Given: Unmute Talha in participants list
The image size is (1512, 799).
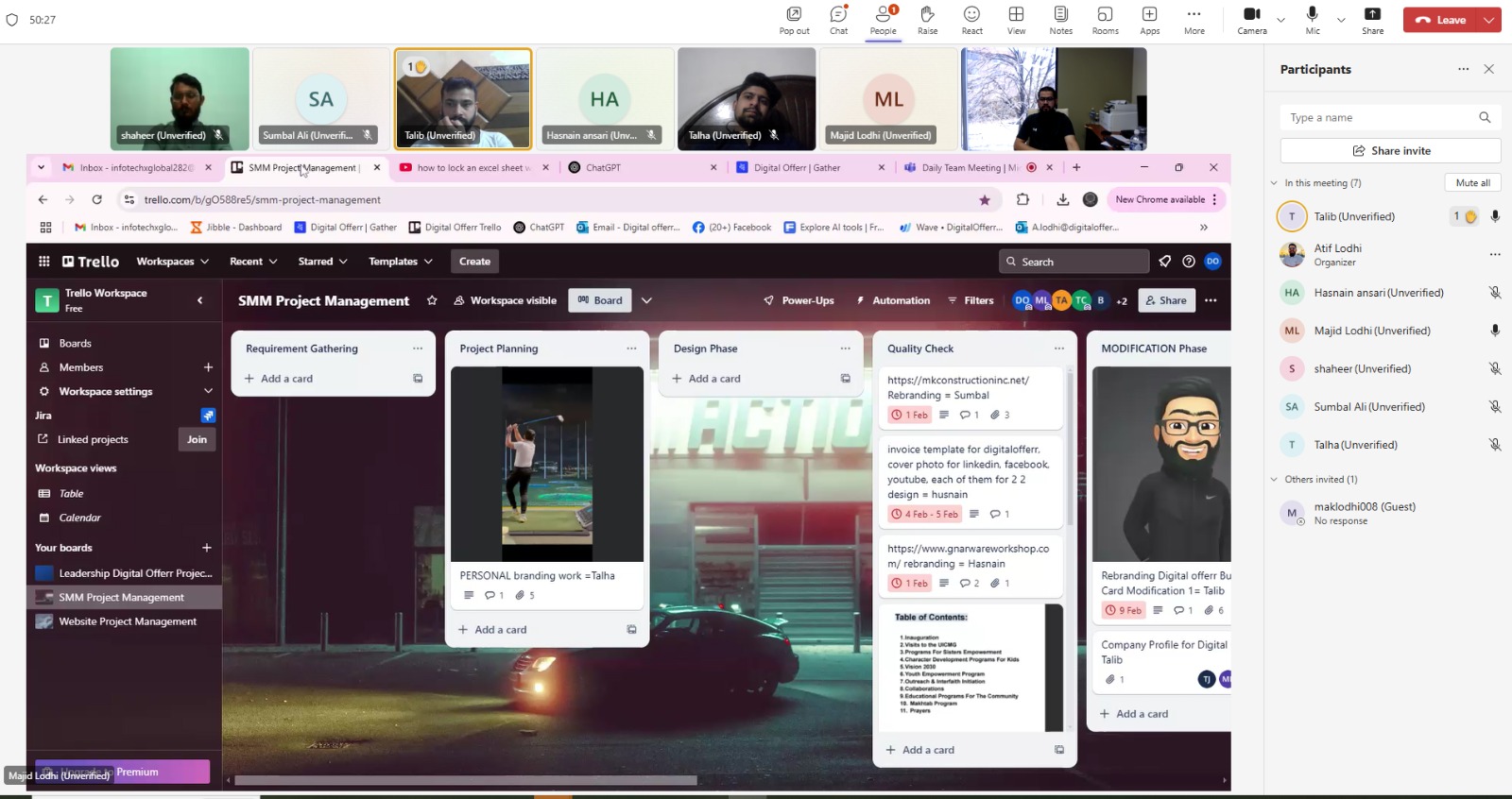Looking at the screenshot, I should pyautogui.click(x=1495, y=445).
